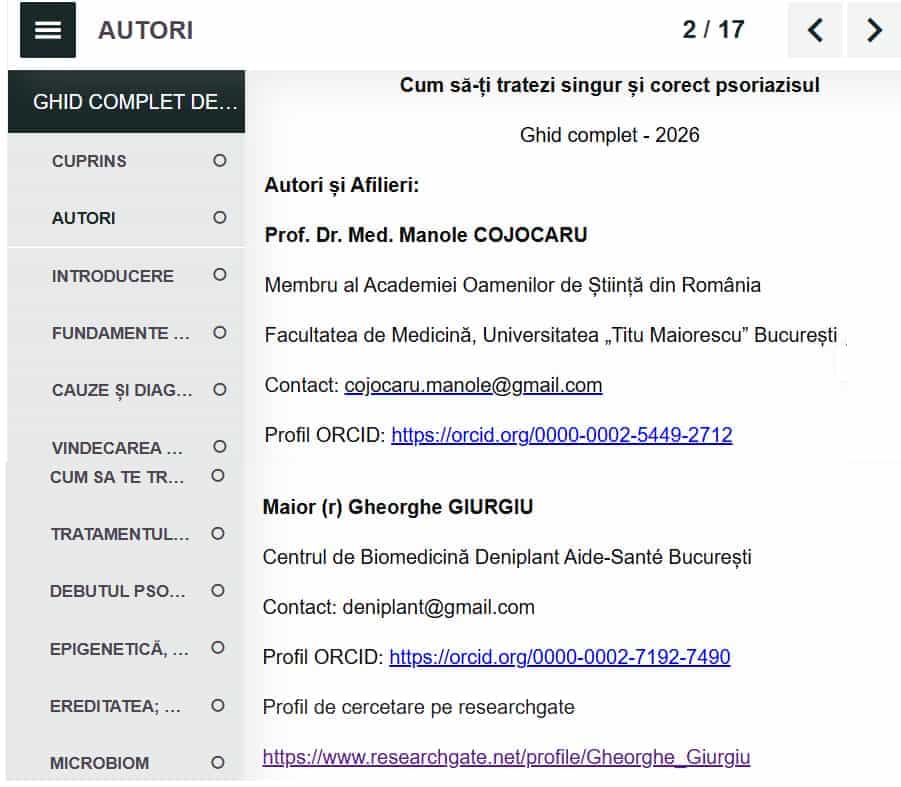Image resolution: width=901 pixels, height=787 pixels.
Task: Click the circle marker next to INTRODUCERE
Action: 220,275
